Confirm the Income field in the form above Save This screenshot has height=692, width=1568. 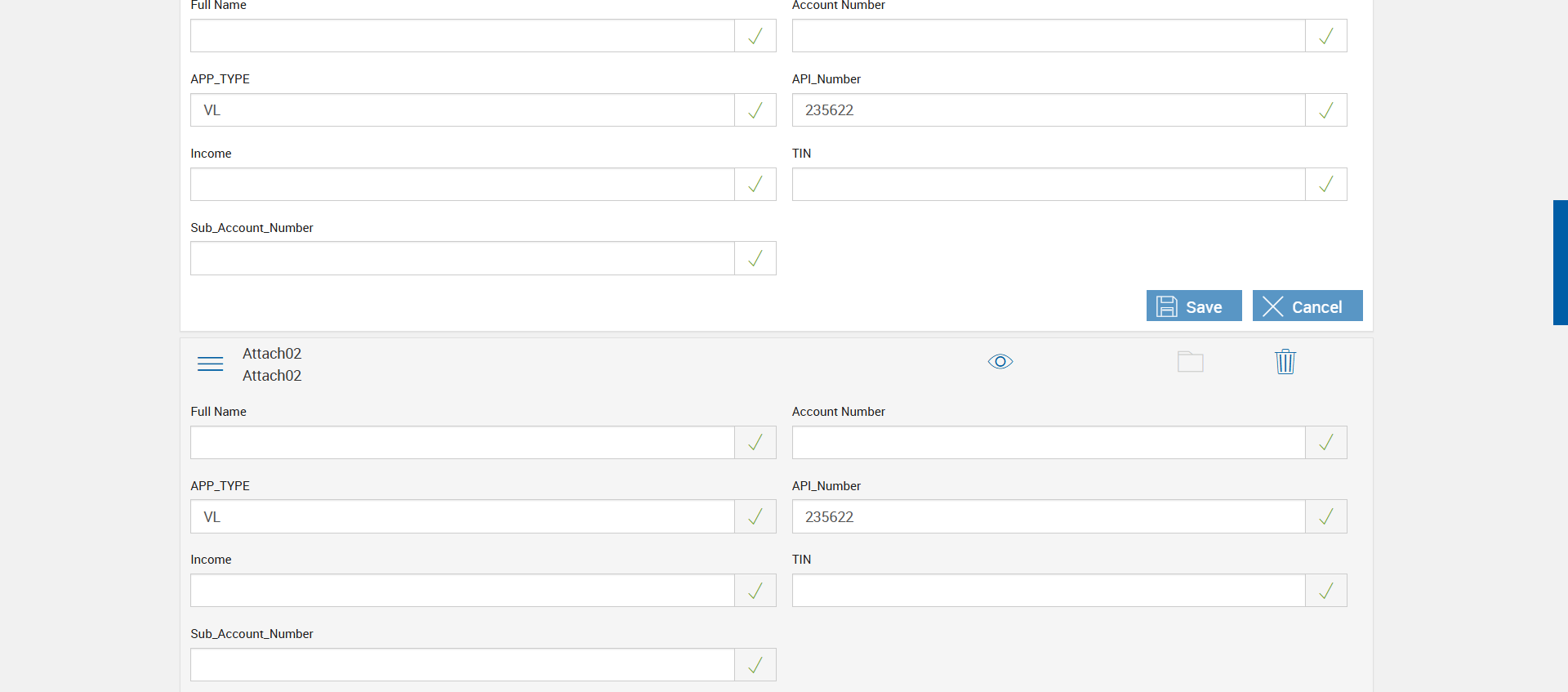click(755, 185)
